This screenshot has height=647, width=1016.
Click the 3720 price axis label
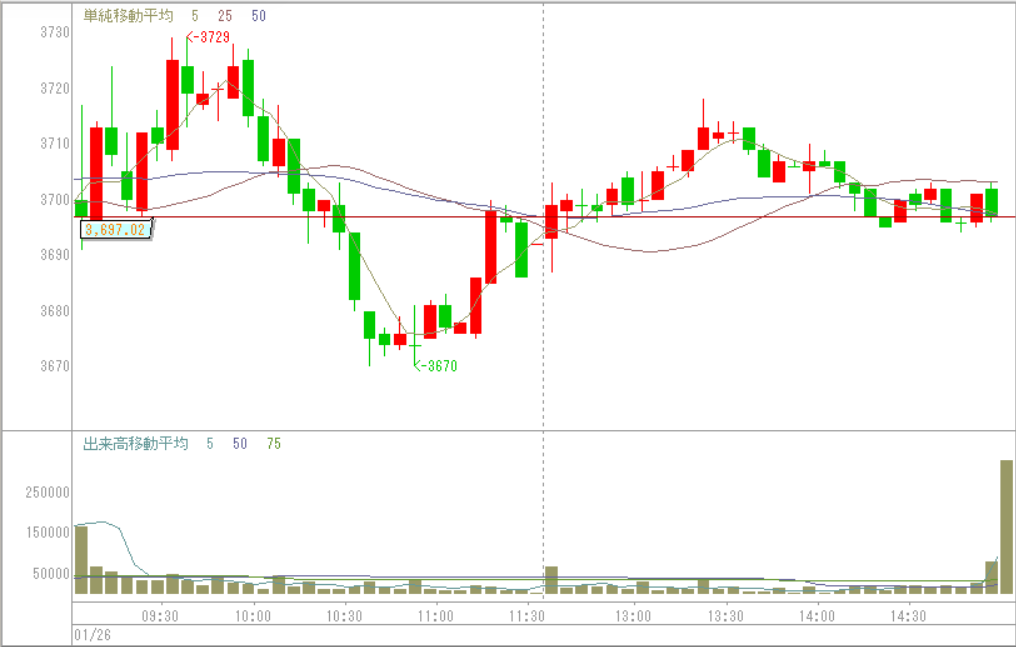(55, 88)
